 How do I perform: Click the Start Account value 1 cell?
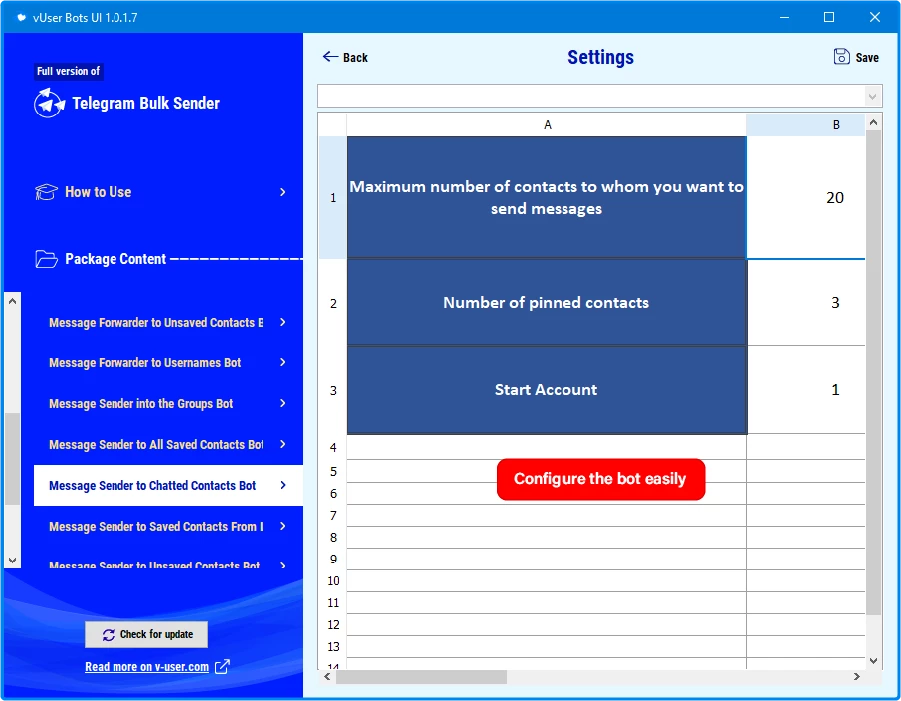[806, 390]
